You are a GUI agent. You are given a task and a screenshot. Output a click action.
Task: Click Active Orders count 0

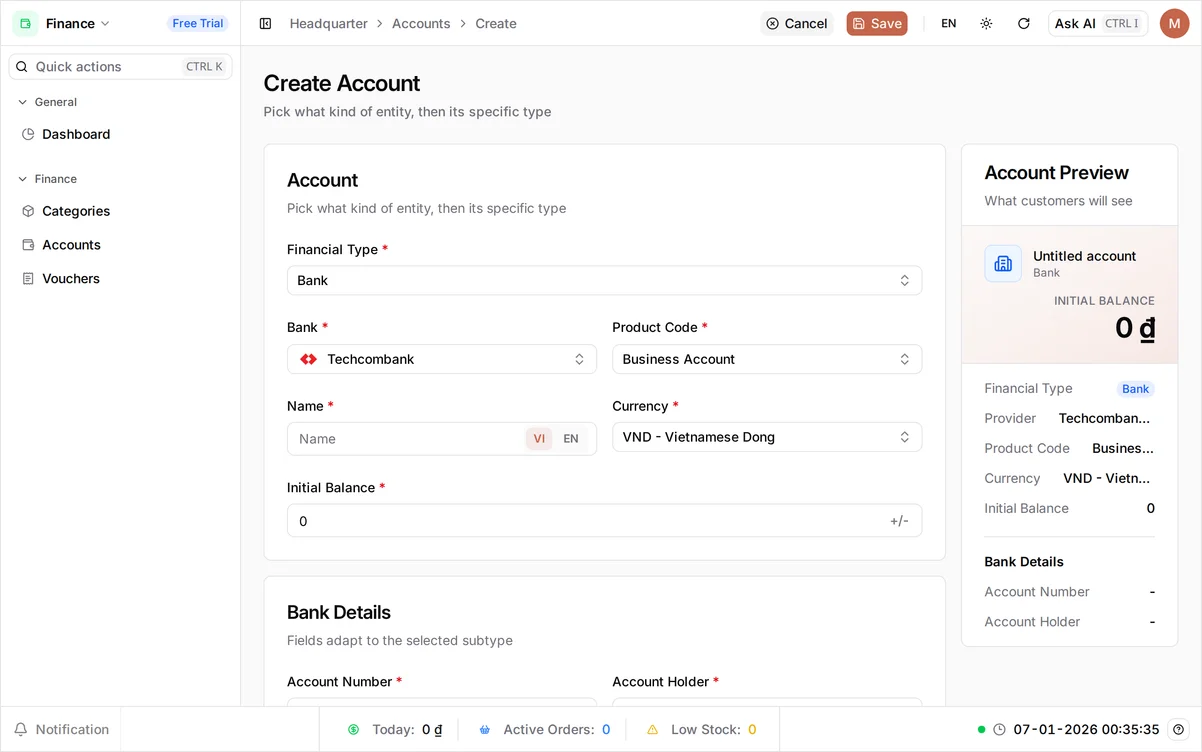pos(606,730)
